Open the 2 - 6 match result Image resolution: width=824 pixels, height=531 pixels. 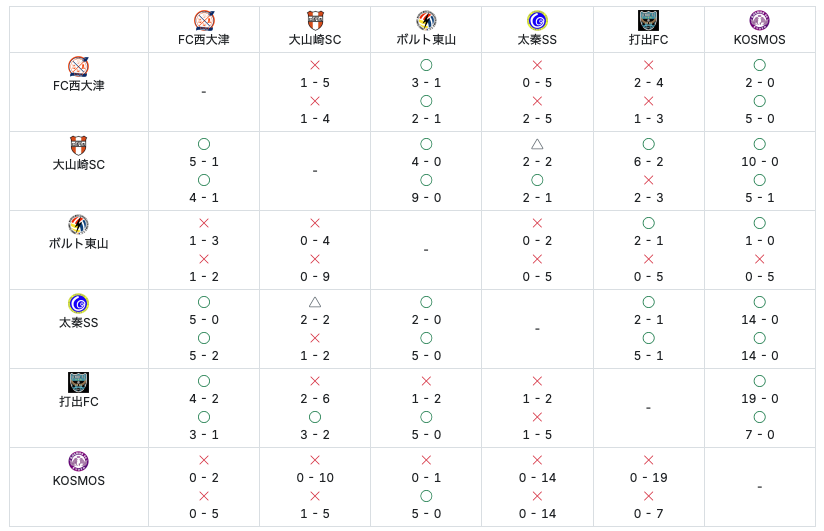point(315,399)
